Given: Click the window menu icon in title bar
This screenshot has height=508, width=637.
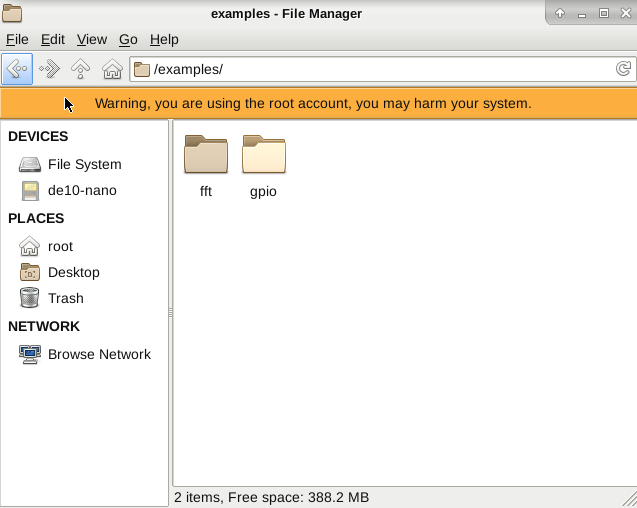Looking at the screenshot, I should 12,13.
